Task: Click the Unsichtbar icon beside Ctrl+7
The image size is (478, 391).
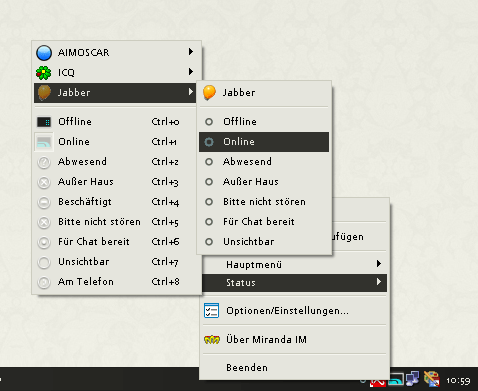Action: (44, 262)
